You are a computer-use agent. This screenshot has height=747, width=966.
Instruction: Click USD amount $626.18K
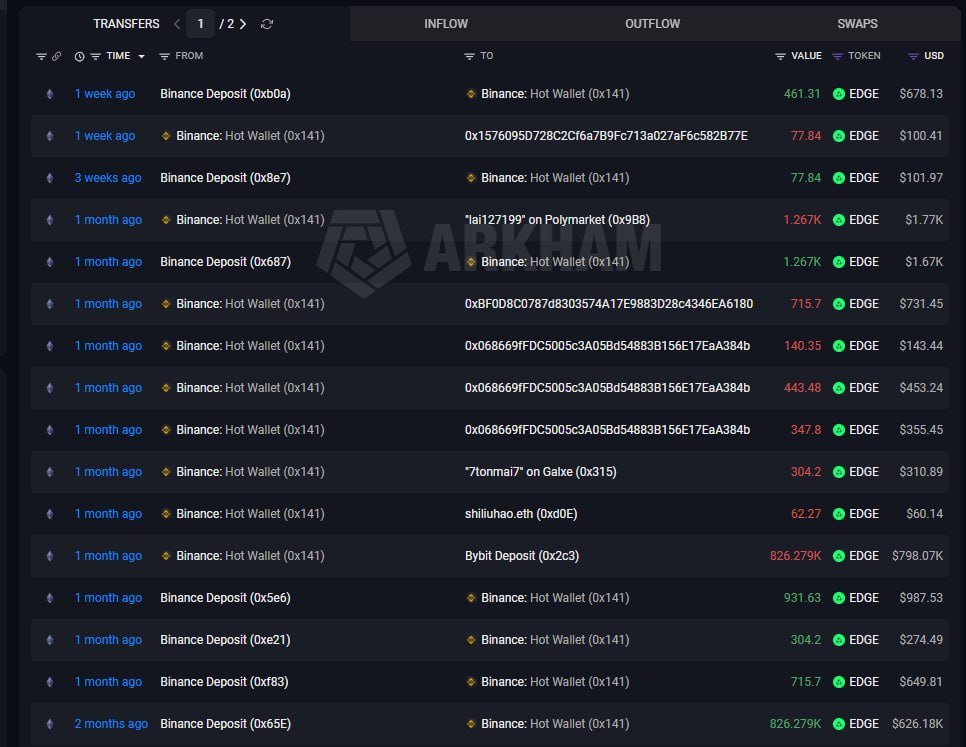(917, 724)
